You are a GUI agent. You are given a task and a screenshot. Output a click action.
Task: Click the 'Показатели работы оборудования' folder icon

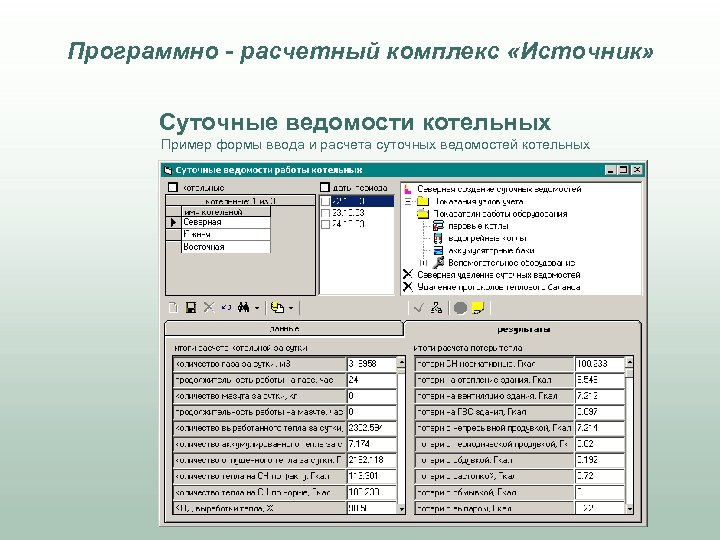pyautogui.click(x=423, y=214)
